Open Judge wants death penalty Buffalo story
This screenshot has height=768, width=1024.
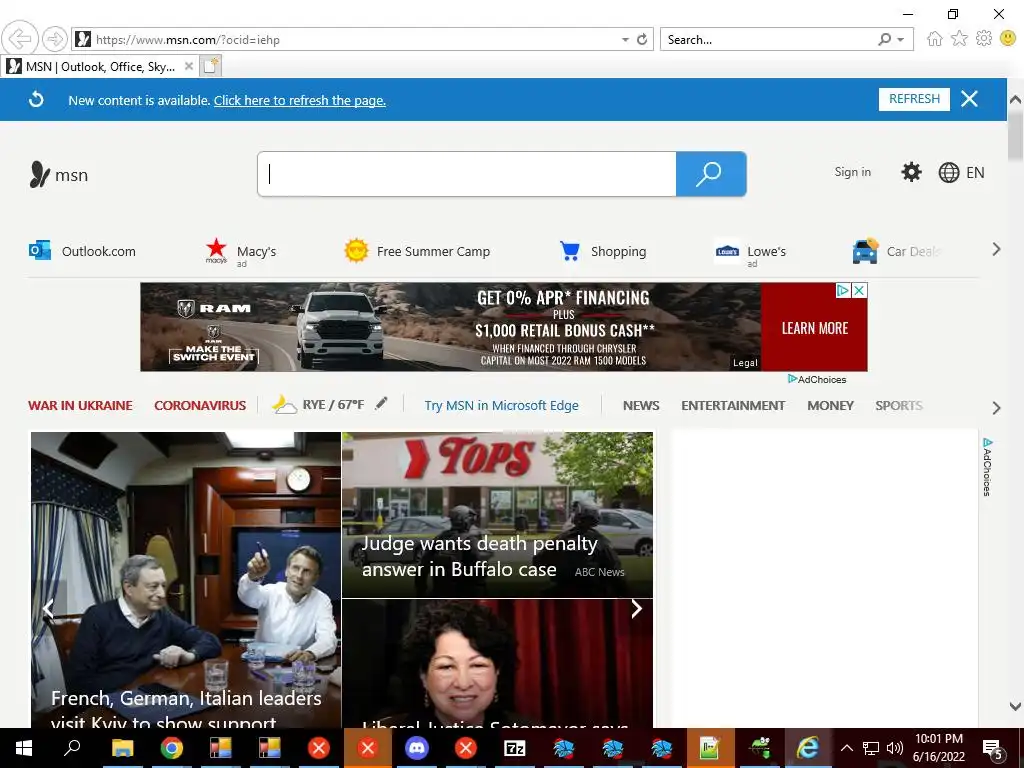coord(497,515)
